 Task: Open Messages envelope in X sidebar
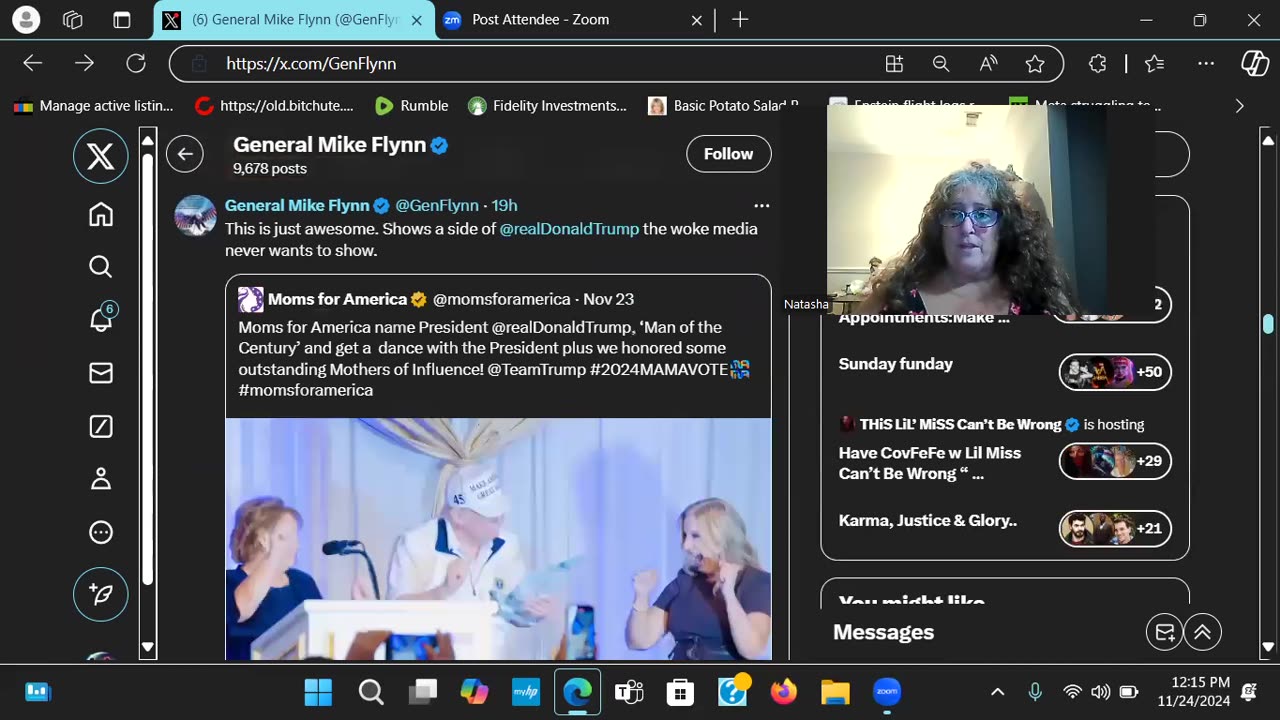101,373
